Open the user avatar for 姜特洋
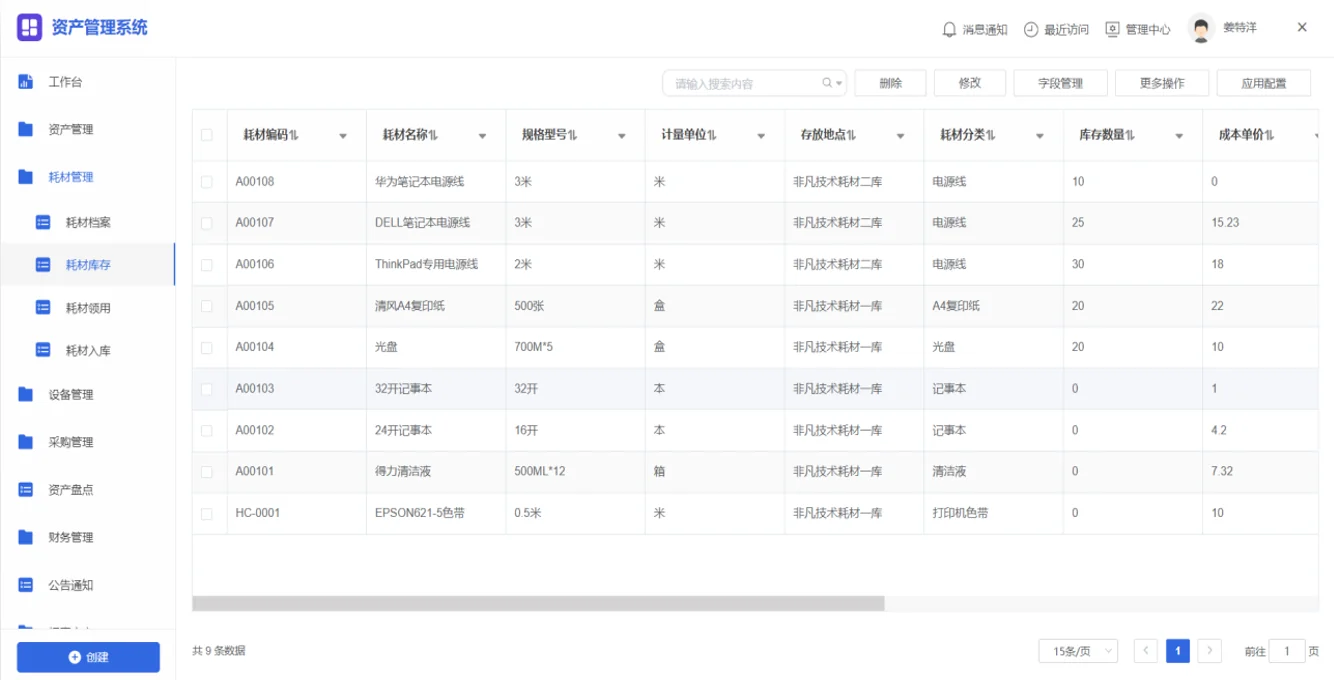 click(x=1201, y=29)
